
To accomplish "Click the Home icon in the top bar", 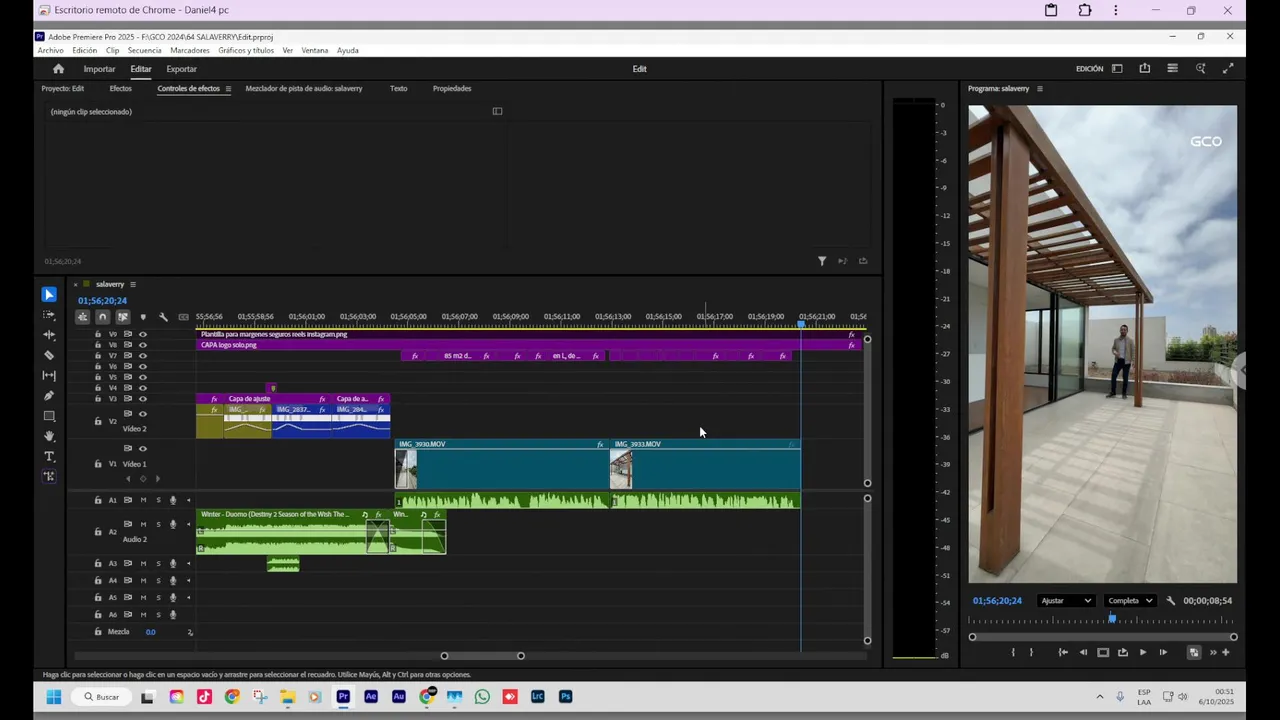I will point(58,69).
